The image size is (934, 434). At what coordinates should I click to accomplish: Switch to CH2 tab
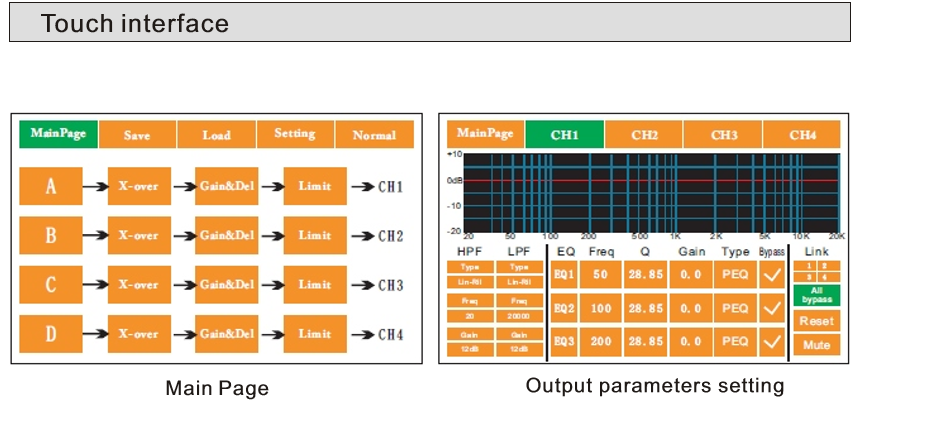click(x=644, y=135)
